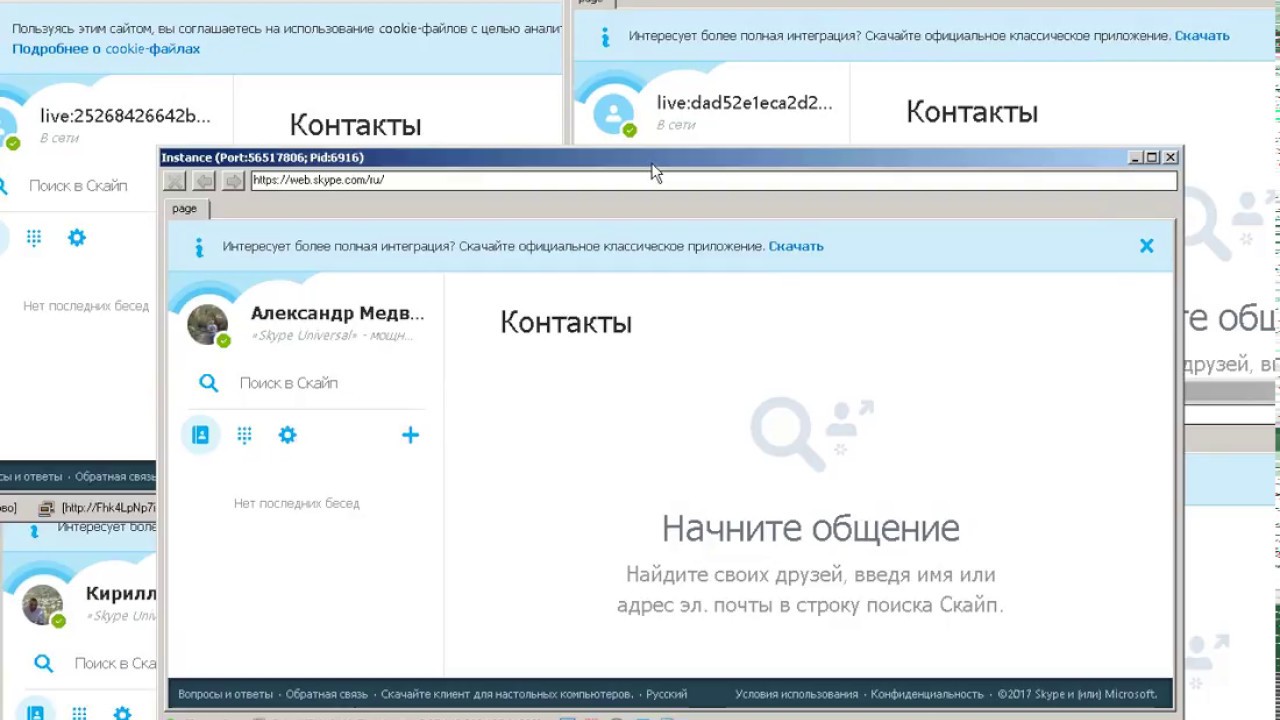Select the 'page' tab in Instance window
Image resolution: width=1280 pixels, height=720 pixels.
[x=184, y=208]
